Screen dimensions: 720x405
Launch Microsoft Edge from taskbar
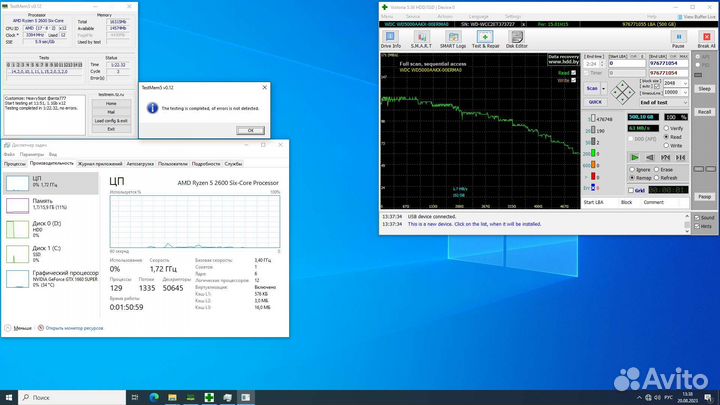pos(154,397)
